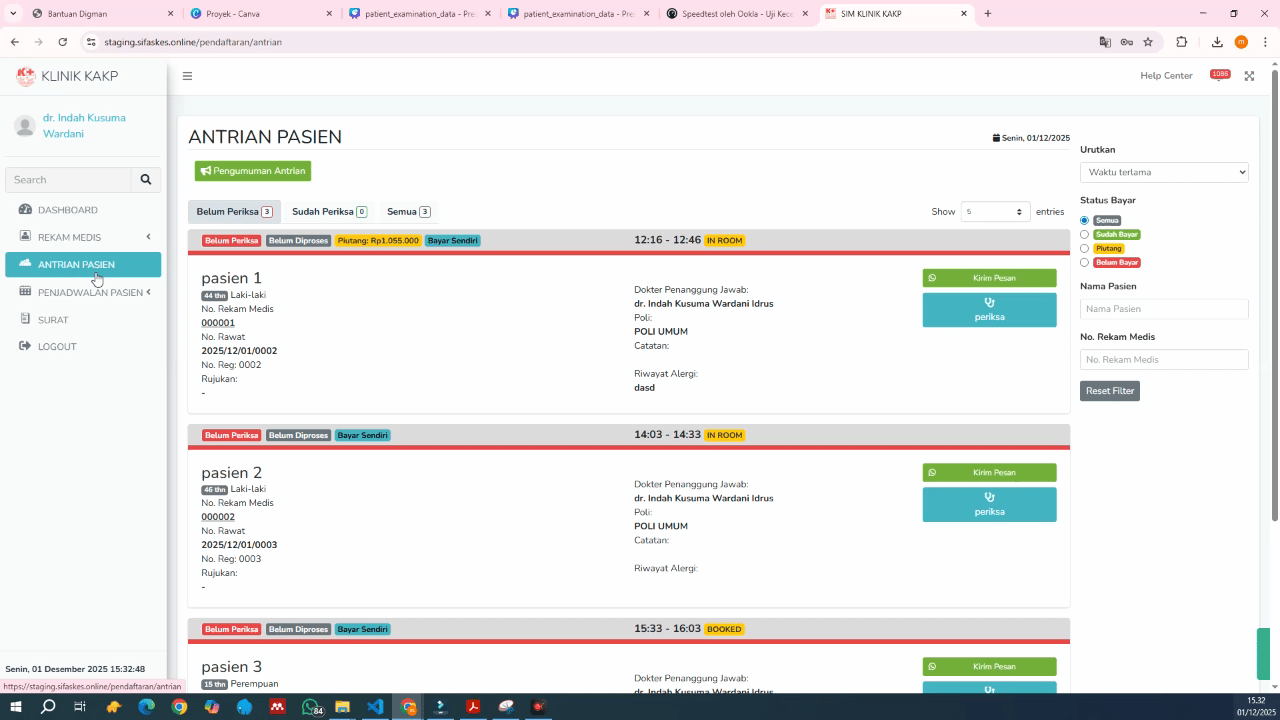
Task: Click the Nama Pasien input field
Action: pos(1164,309)
